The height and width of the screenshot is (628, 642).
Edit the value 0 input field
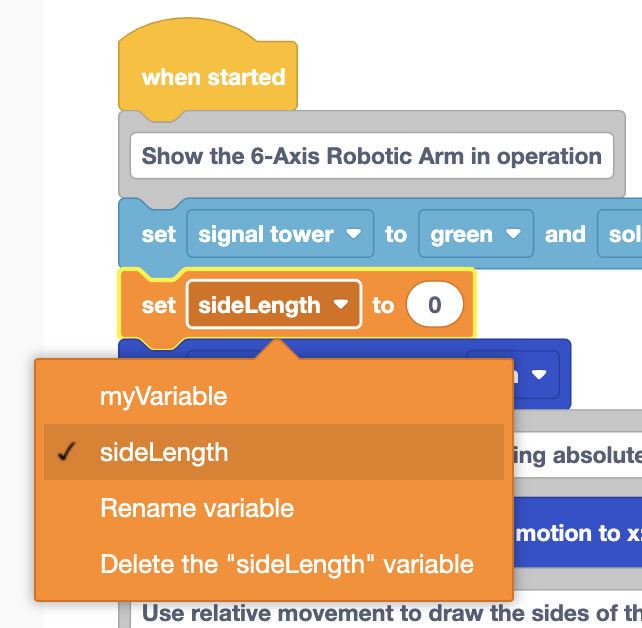pyautogui.click(x=435, y=305)
